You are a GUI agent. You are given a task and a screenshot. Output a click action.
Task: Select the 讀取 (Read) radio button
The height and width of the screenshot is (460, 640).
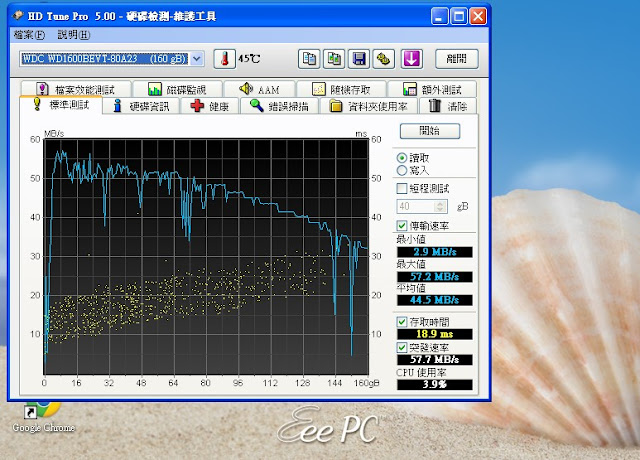(x=402, y=157)
